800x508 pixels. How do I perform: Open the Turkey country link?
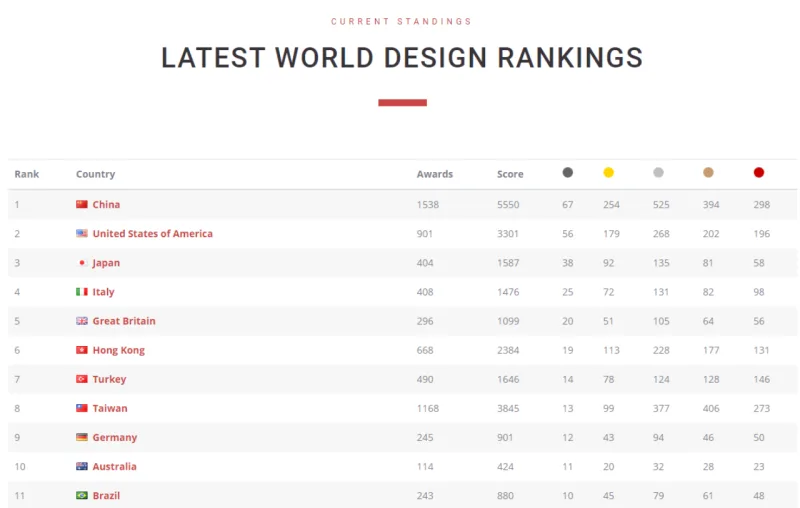click(x=109, y=379)
